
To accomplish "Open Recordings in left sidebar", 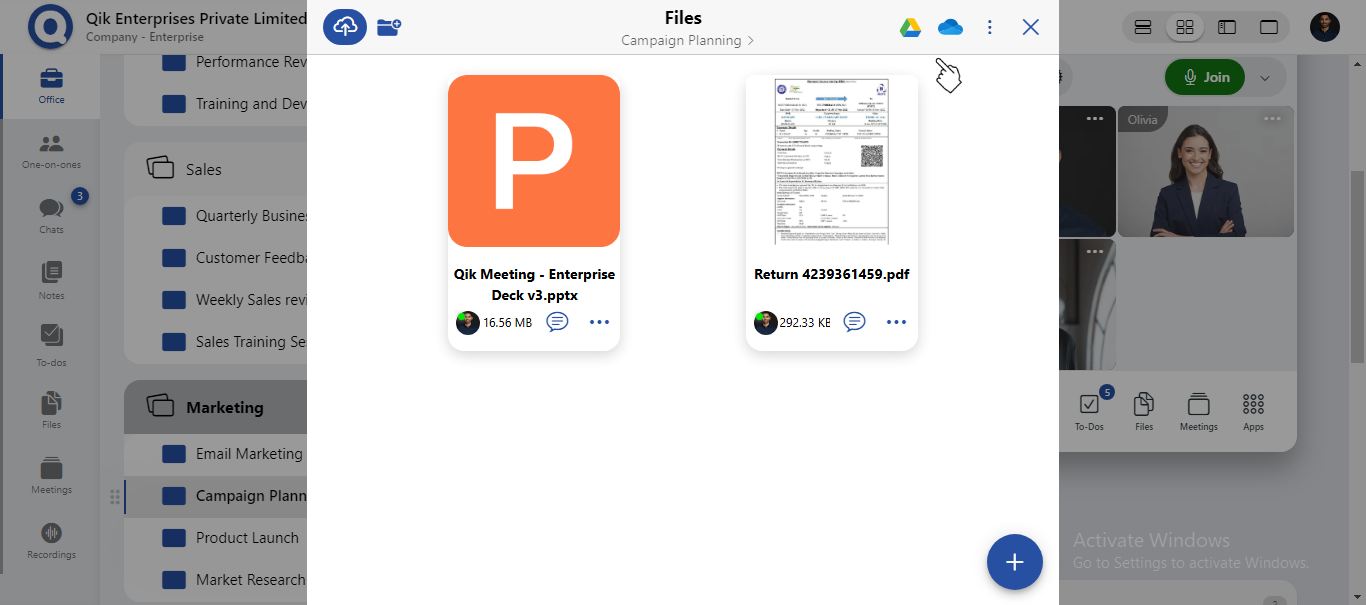I will [x=51, y=541].
